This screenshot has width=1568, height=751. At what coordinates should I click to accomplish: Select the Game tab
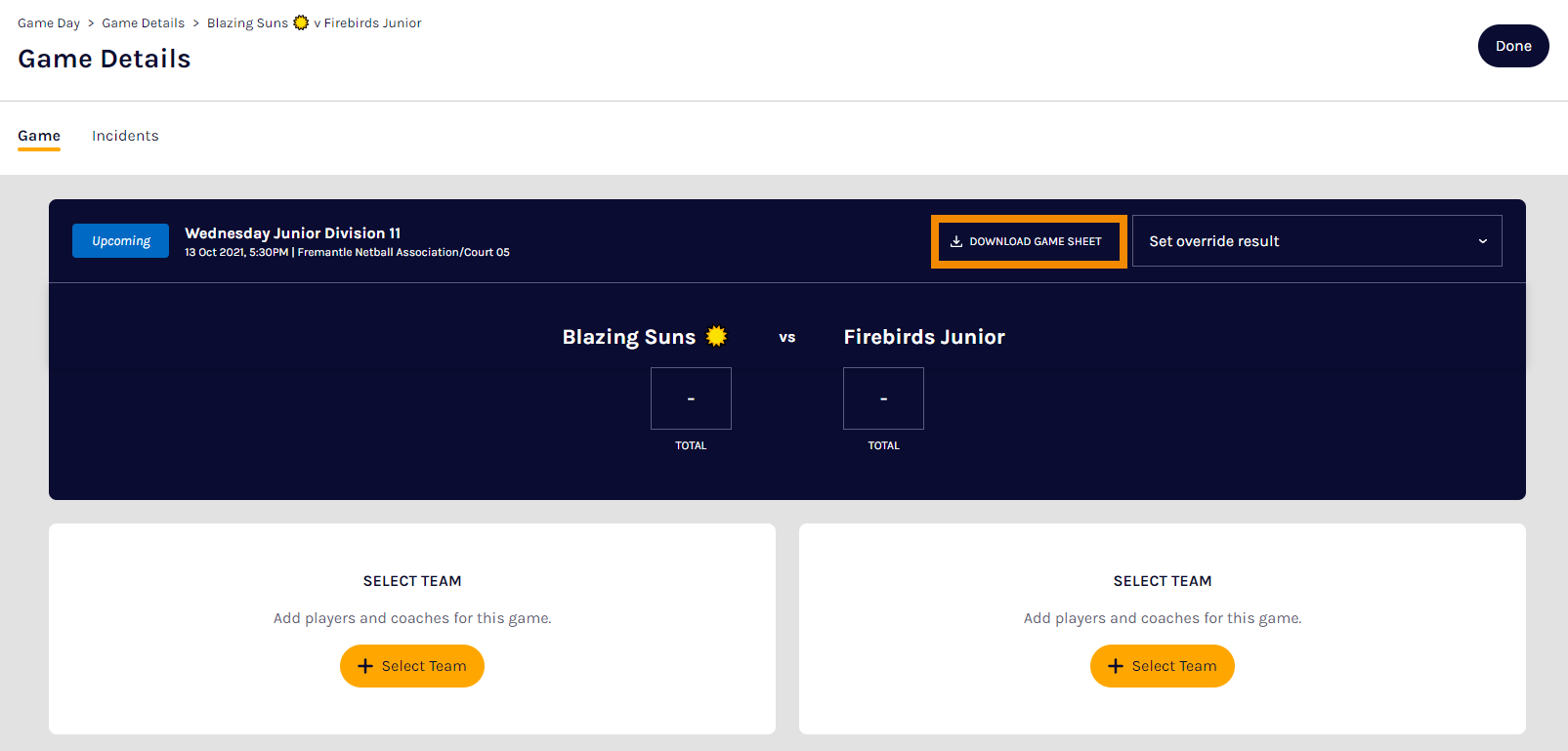point(39,136)
